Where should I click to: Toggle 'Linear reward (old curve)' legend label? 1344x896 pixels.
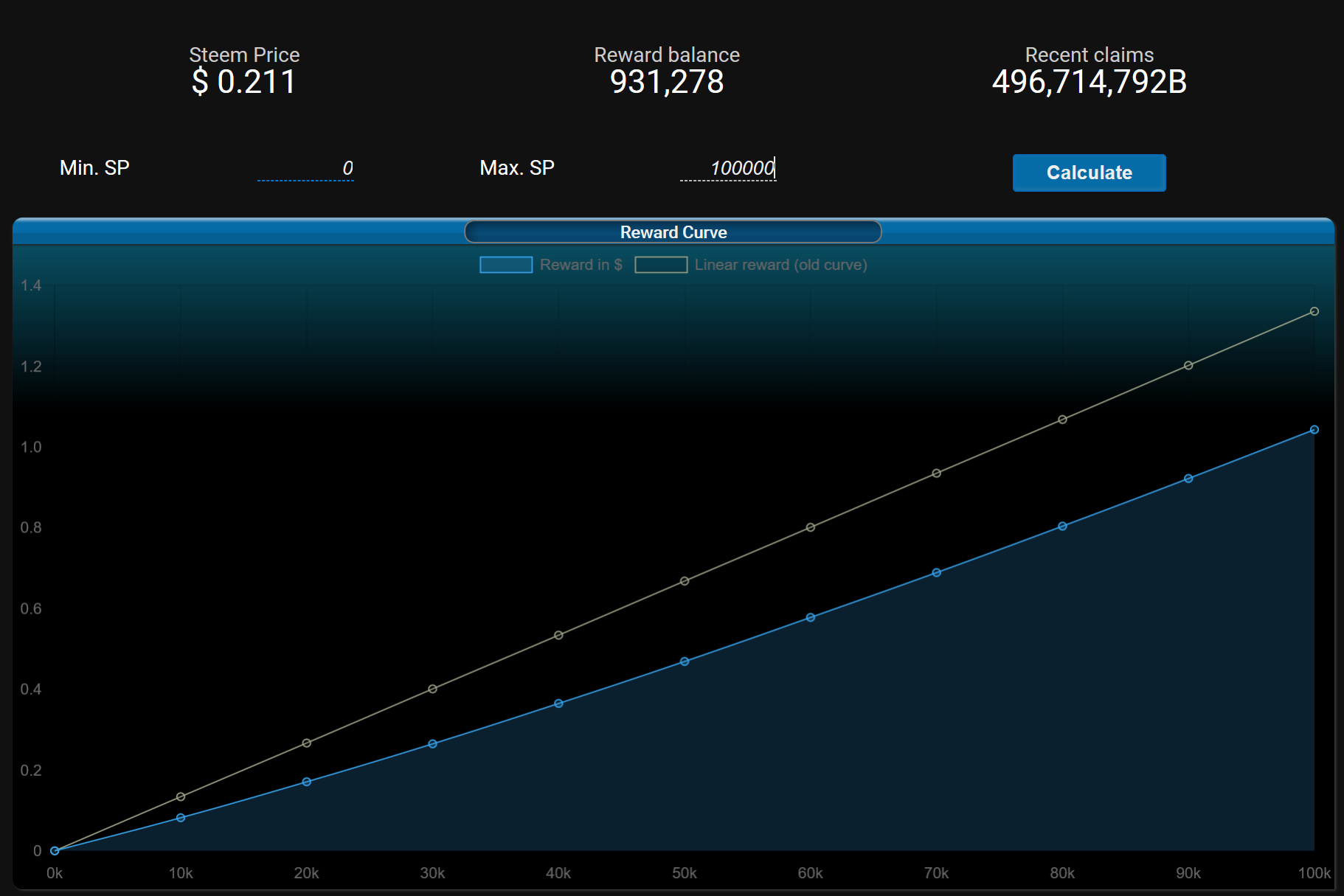pos(780,265)
